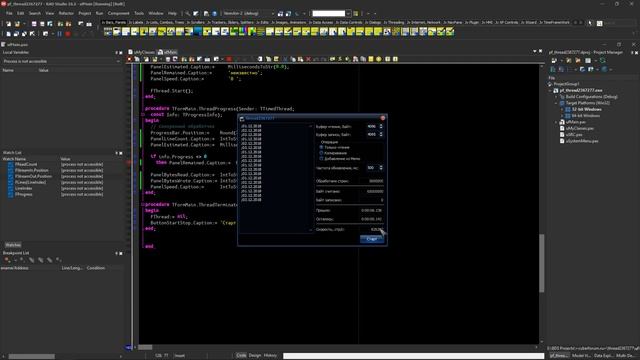The height and width of the screenshot is (360, 640).
Task: Collapse the ThreadProgress procedure code fold
Action: [x=143, y=115]
